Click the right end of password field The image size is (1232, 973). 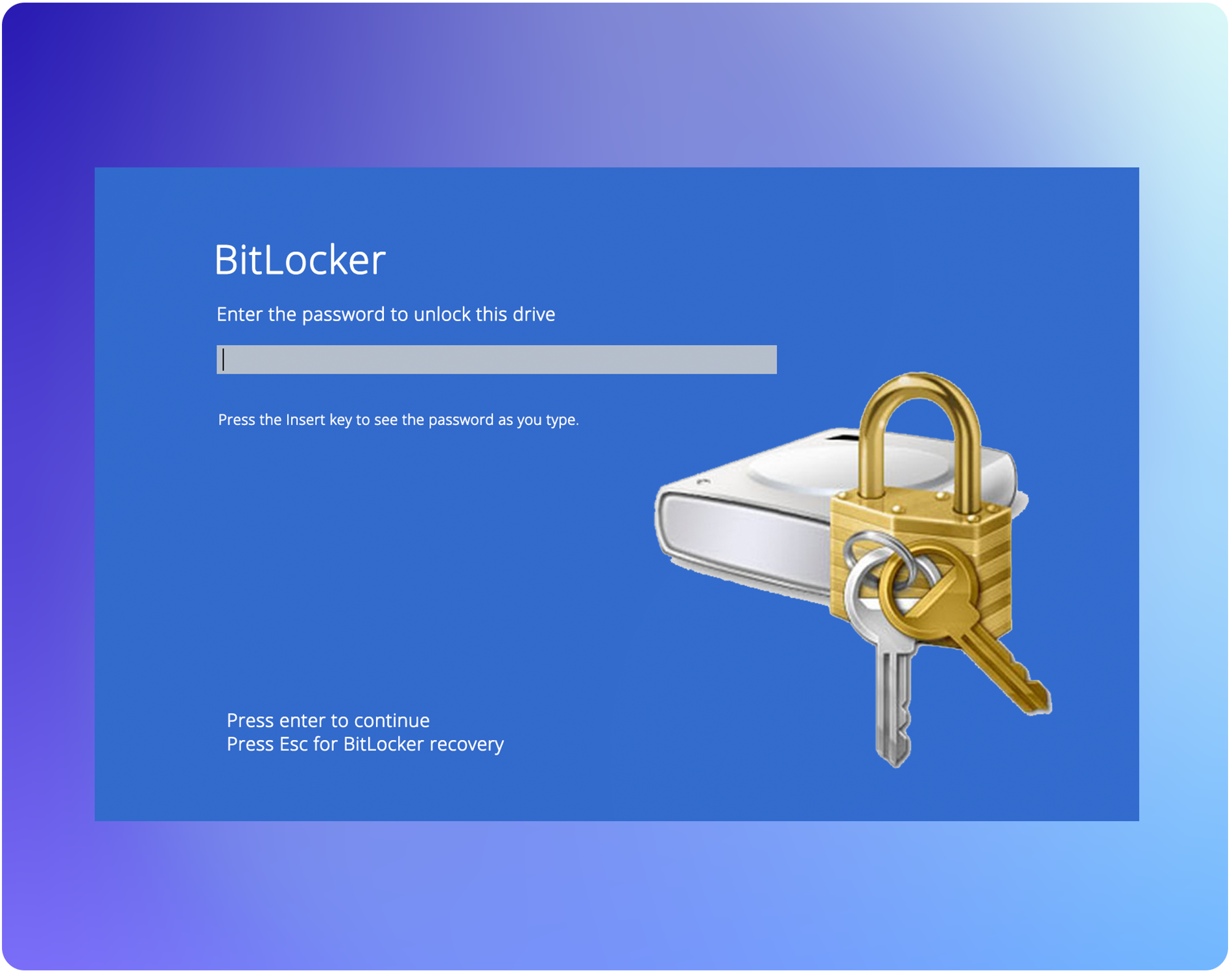pos(765,359)
